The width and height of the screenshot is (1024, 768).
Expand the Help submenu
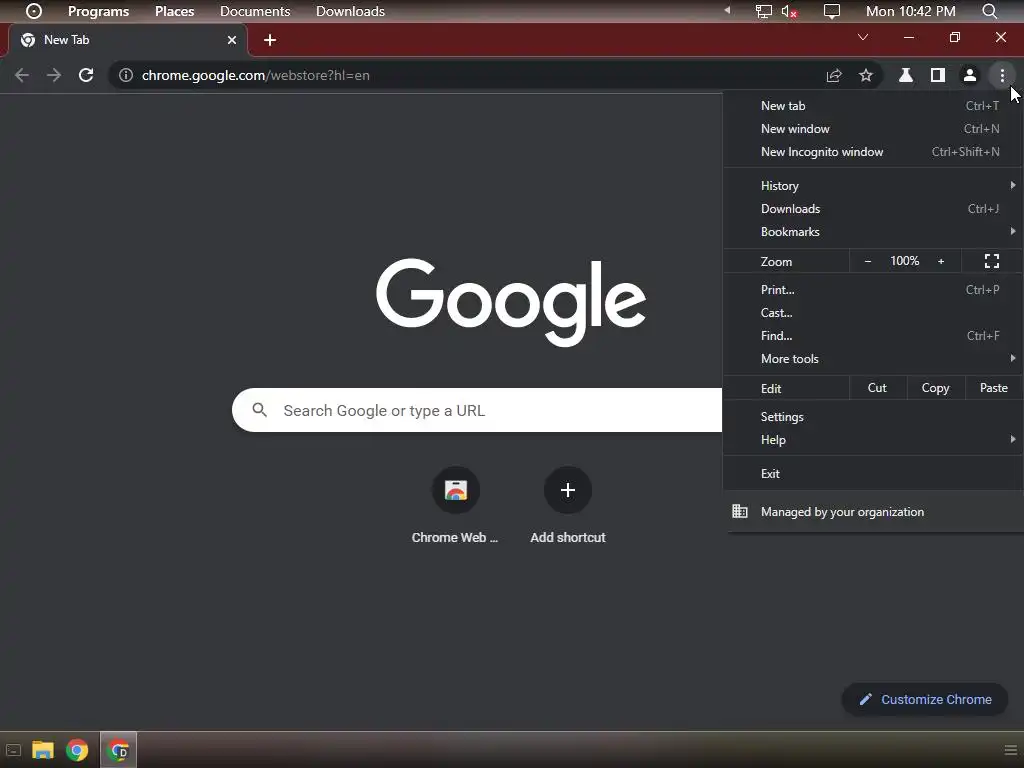873,440
